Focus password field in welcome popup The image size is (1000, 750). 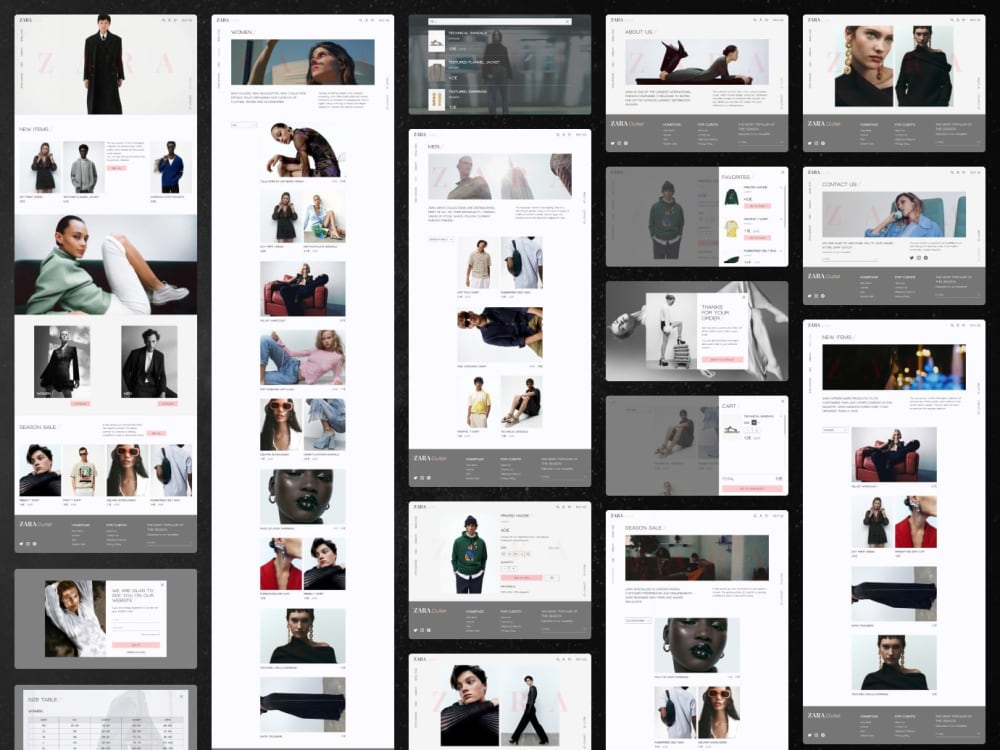(136, 629)
